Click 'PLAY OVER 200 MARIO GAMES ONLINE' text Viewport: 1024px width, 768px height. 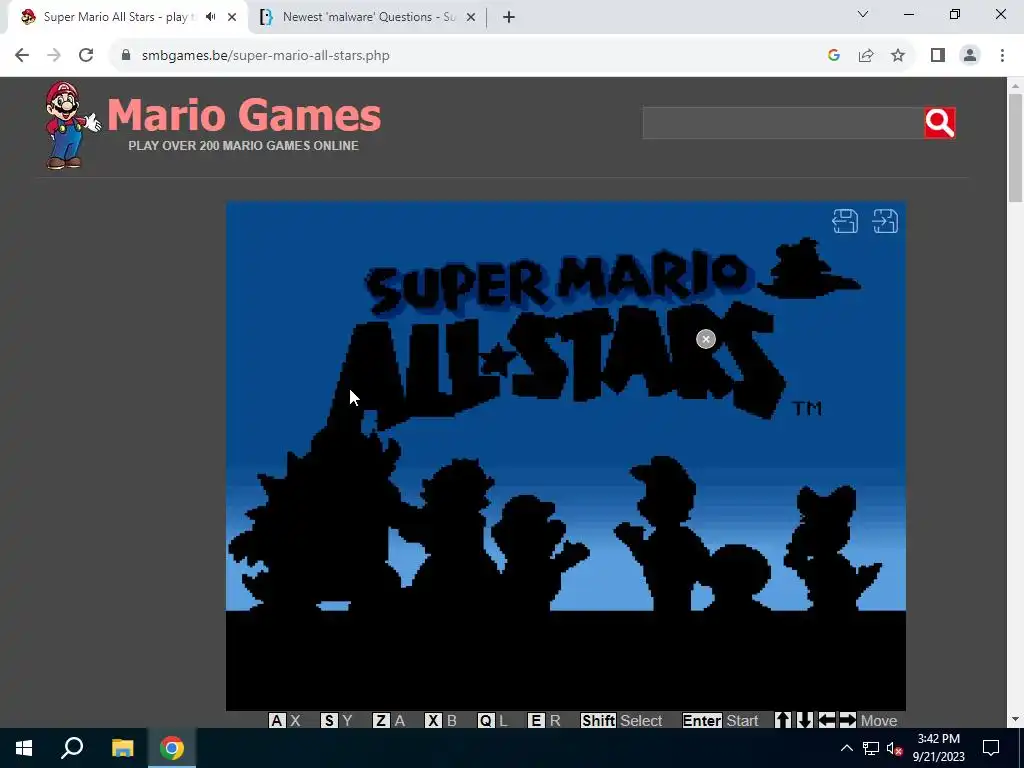pyautogui.click(x=244, y=146)
